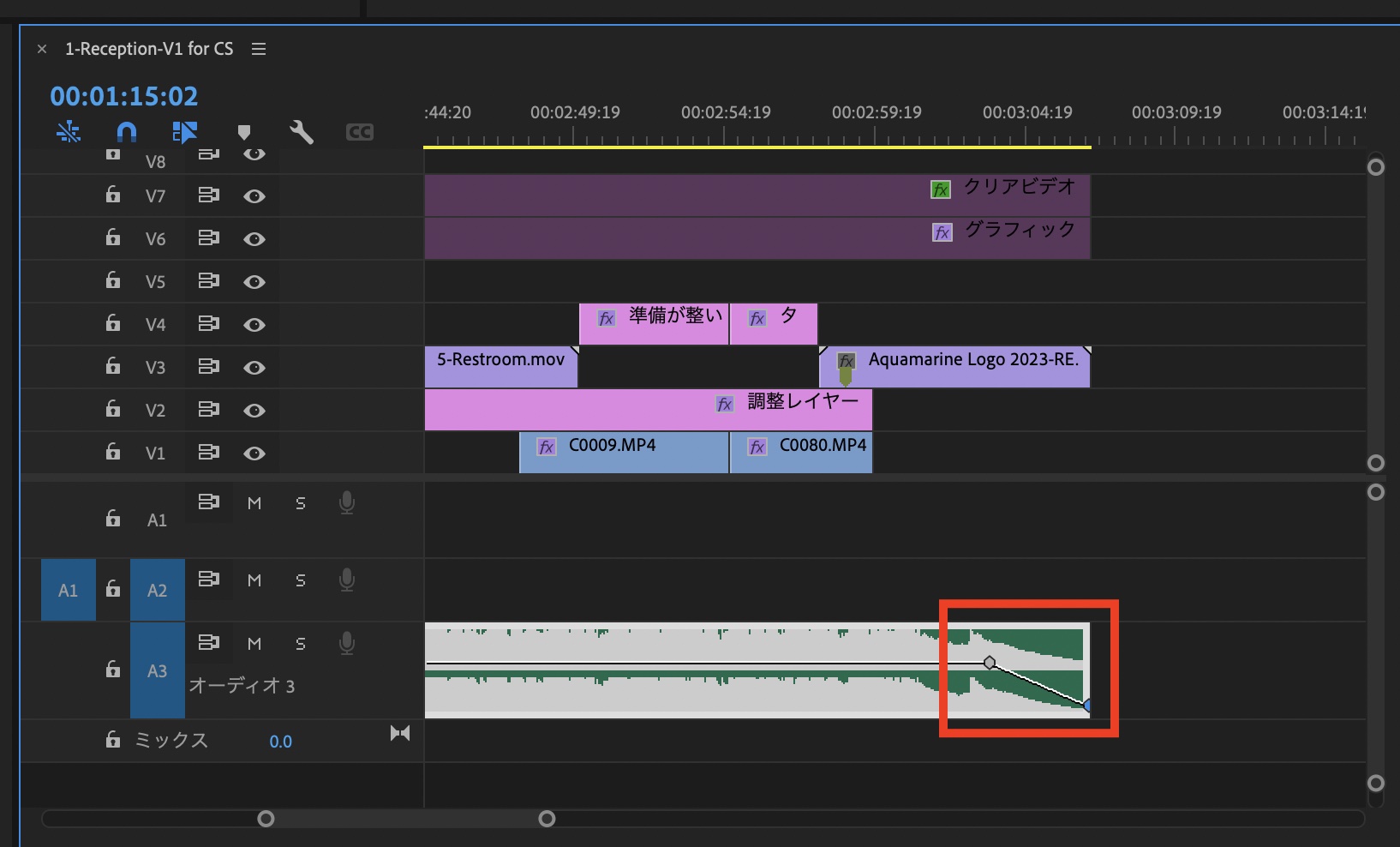Hide track V3 output with eye icon

coord(254,368)
